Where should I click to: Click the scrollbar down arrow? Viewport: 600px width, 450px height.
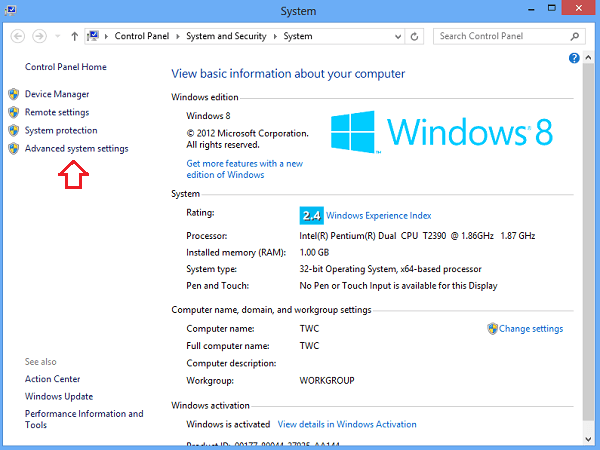[589, 440]
